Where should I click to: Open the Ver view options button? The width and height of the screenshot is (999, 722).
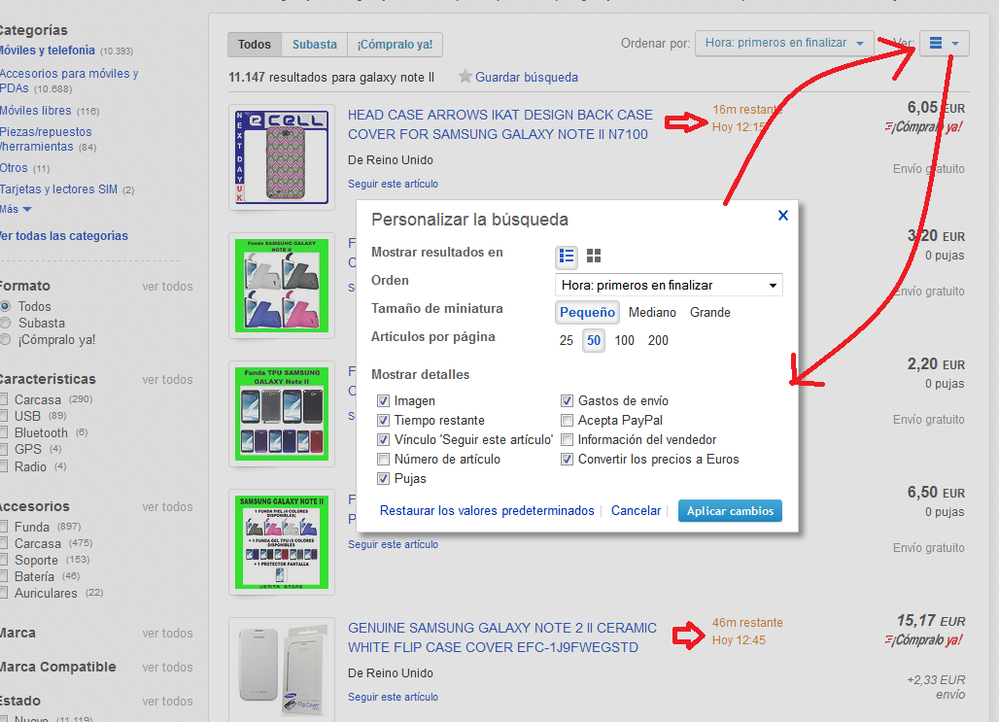[x=944, y=43]
